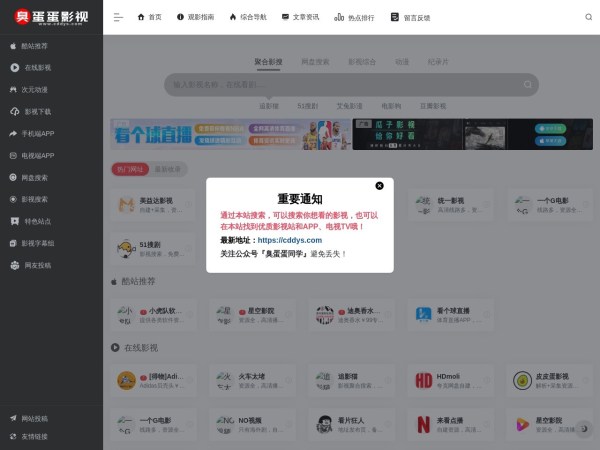This screenshot has width=600, height=450.
Task: Open the https://cddys.com link
Action: click(289, 240)
